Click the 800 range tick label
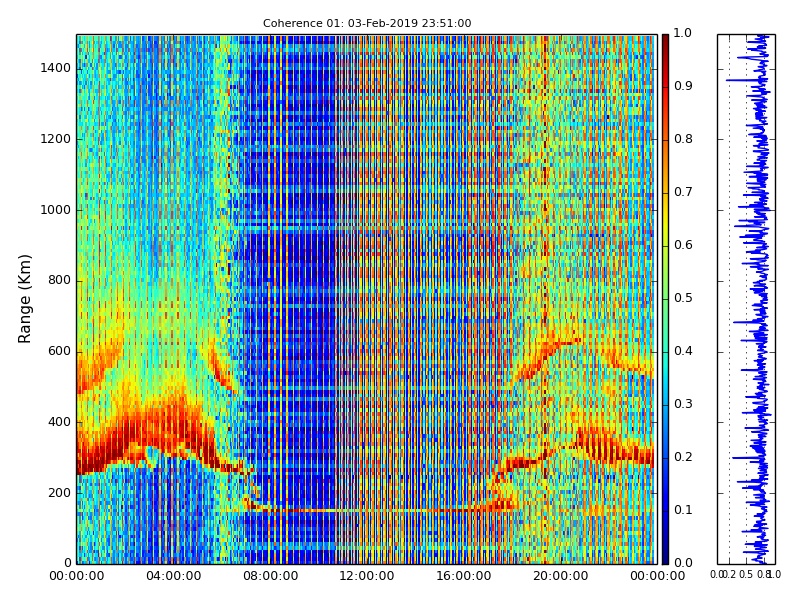The width and height of the screenshot is (800, 600). 60,280
